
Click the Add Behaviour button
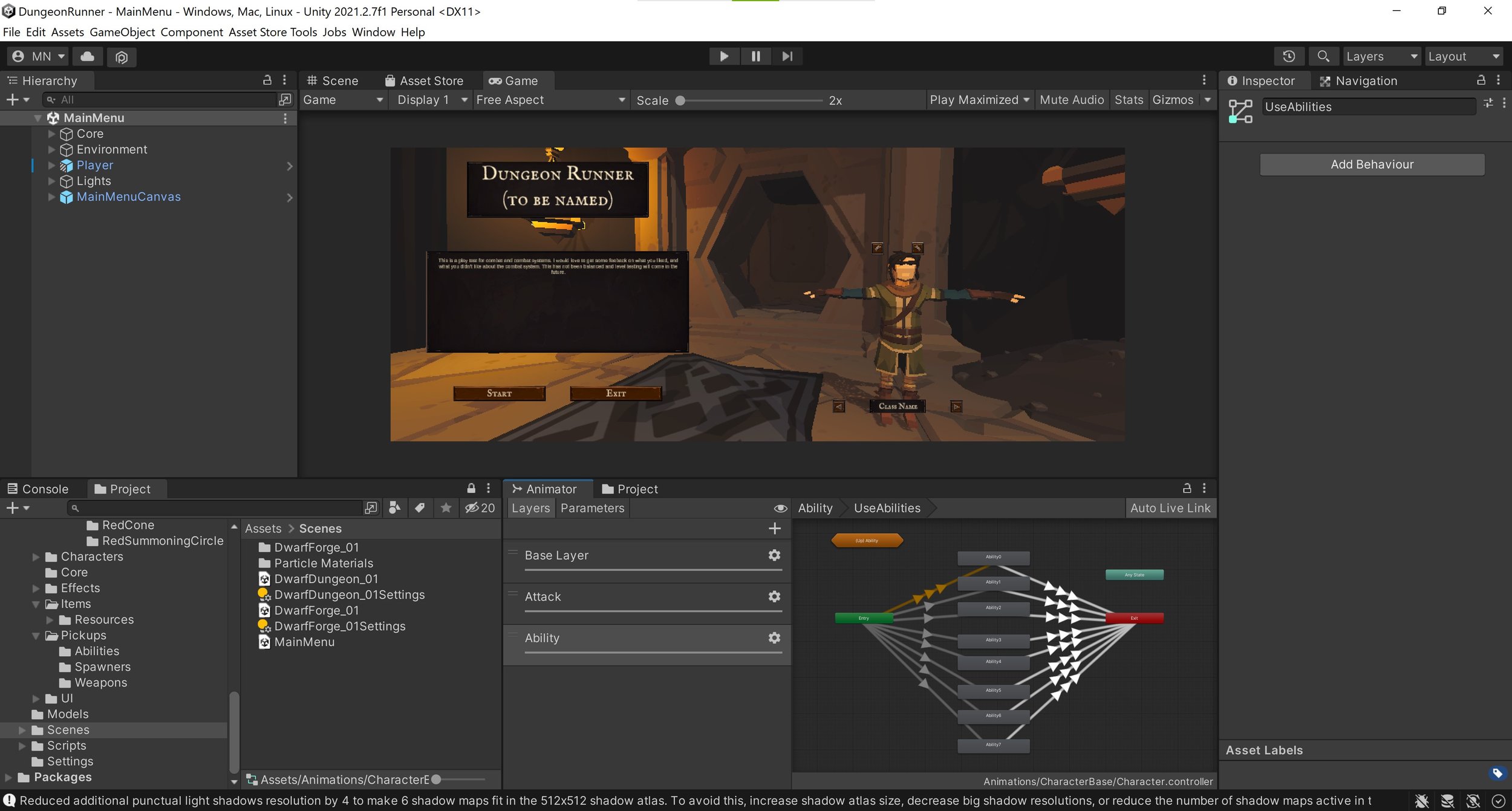pyautogui.click(x=1372, y=164)
